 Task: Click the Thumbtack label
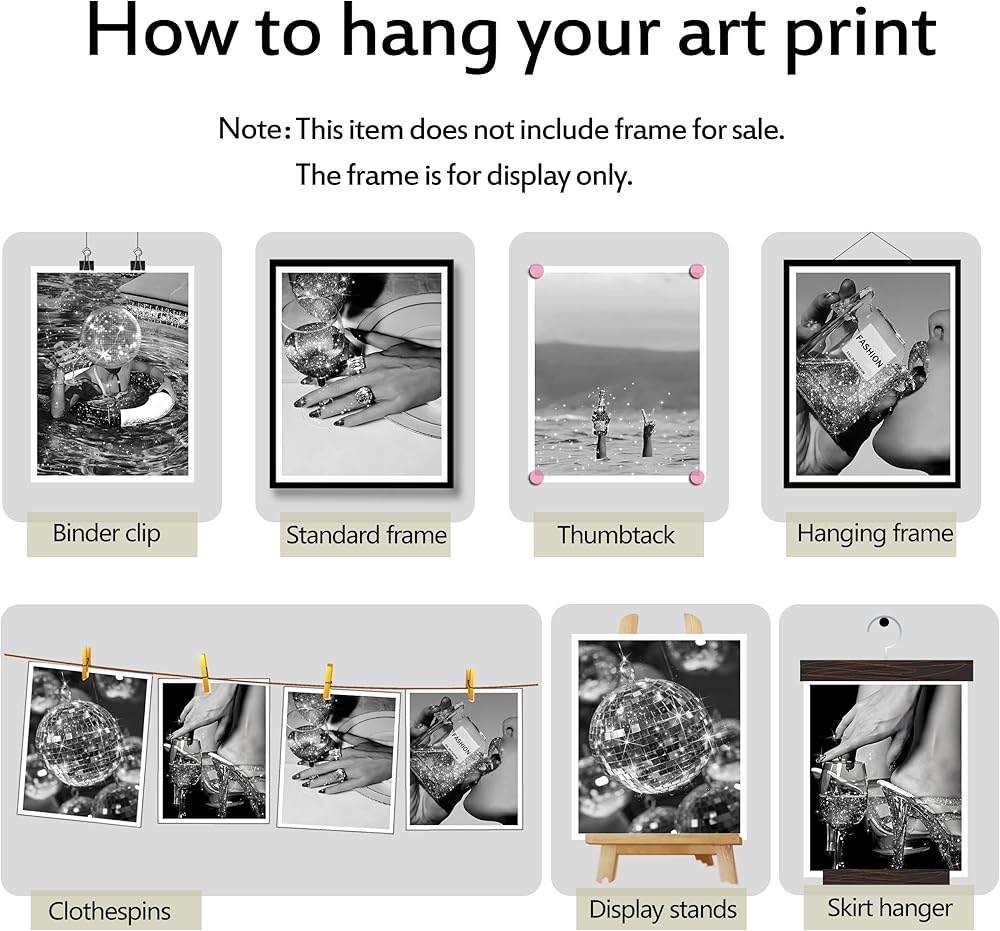pyautogui.click(x=615, y=534)
